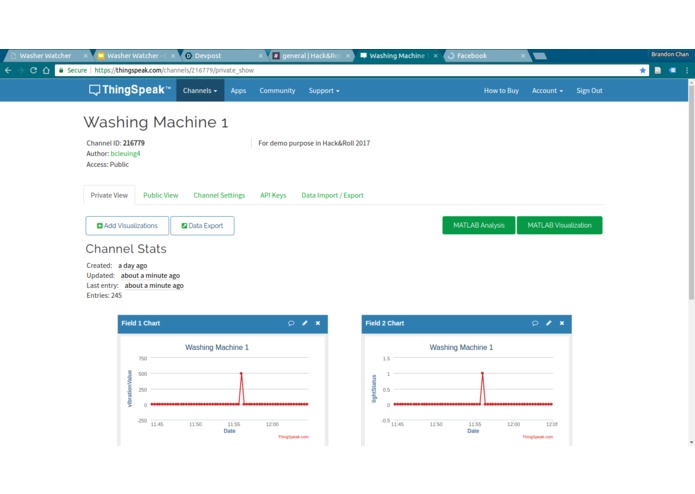The height and width of the screenshot is (494, 695).
Task: Select the Private View tab
Action: pyautogui.click(x=109, y=195)
